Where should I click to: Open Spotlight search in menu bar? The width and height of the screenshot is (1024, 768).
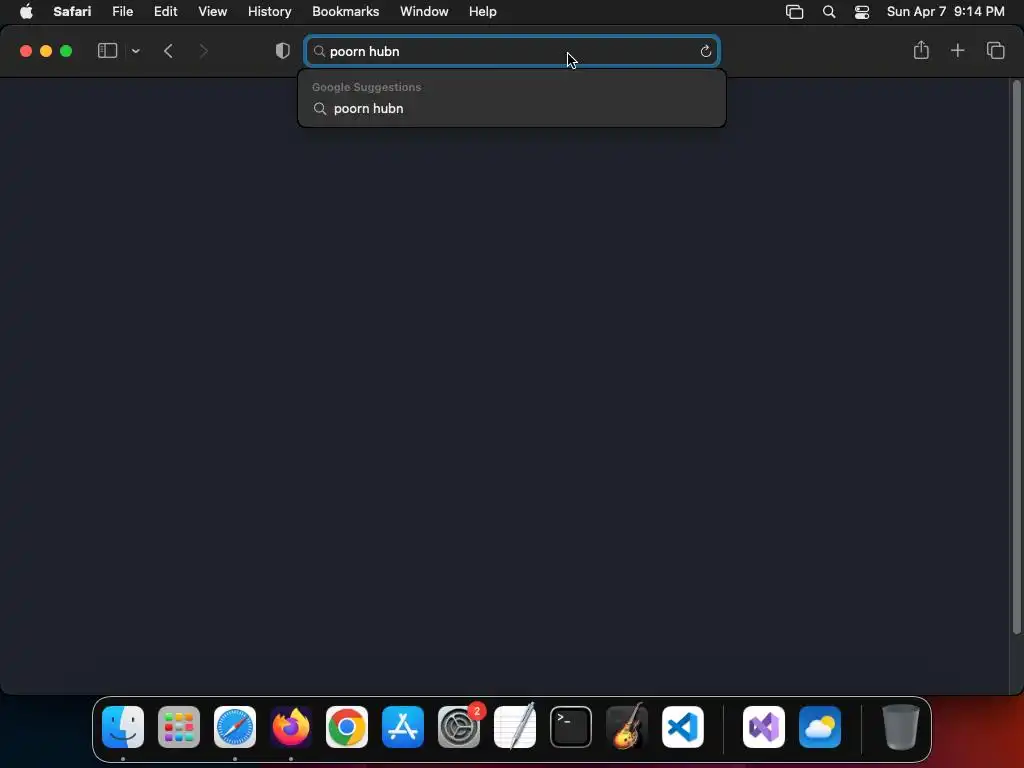click(x=829, y=12)
